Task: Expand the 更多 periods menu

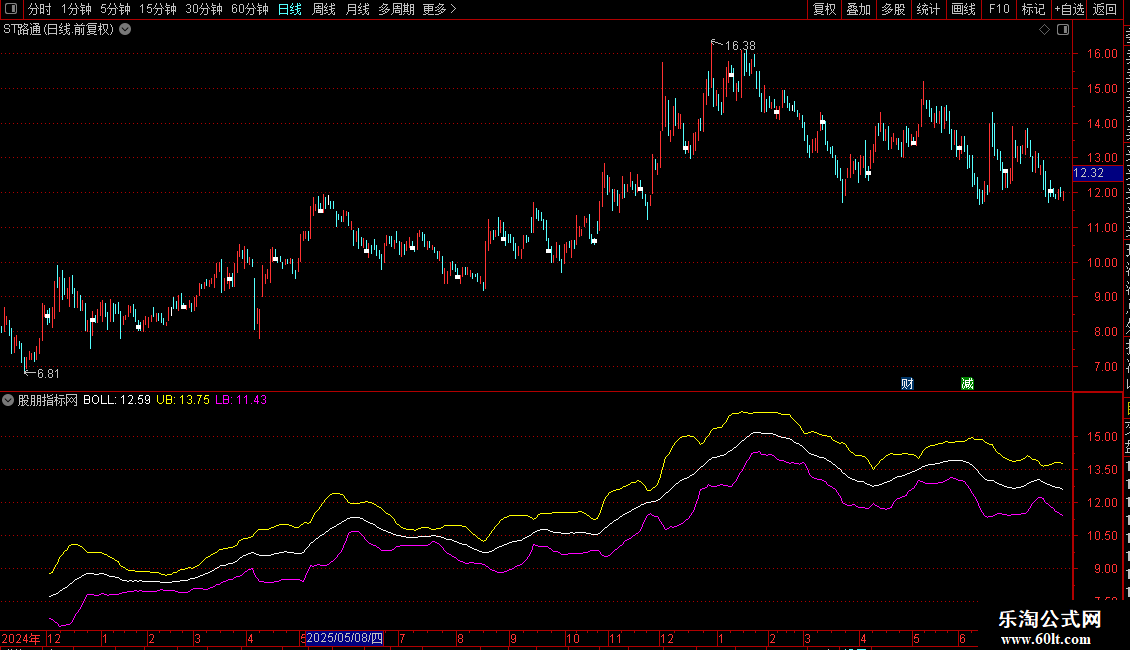Action: [439, 9]
